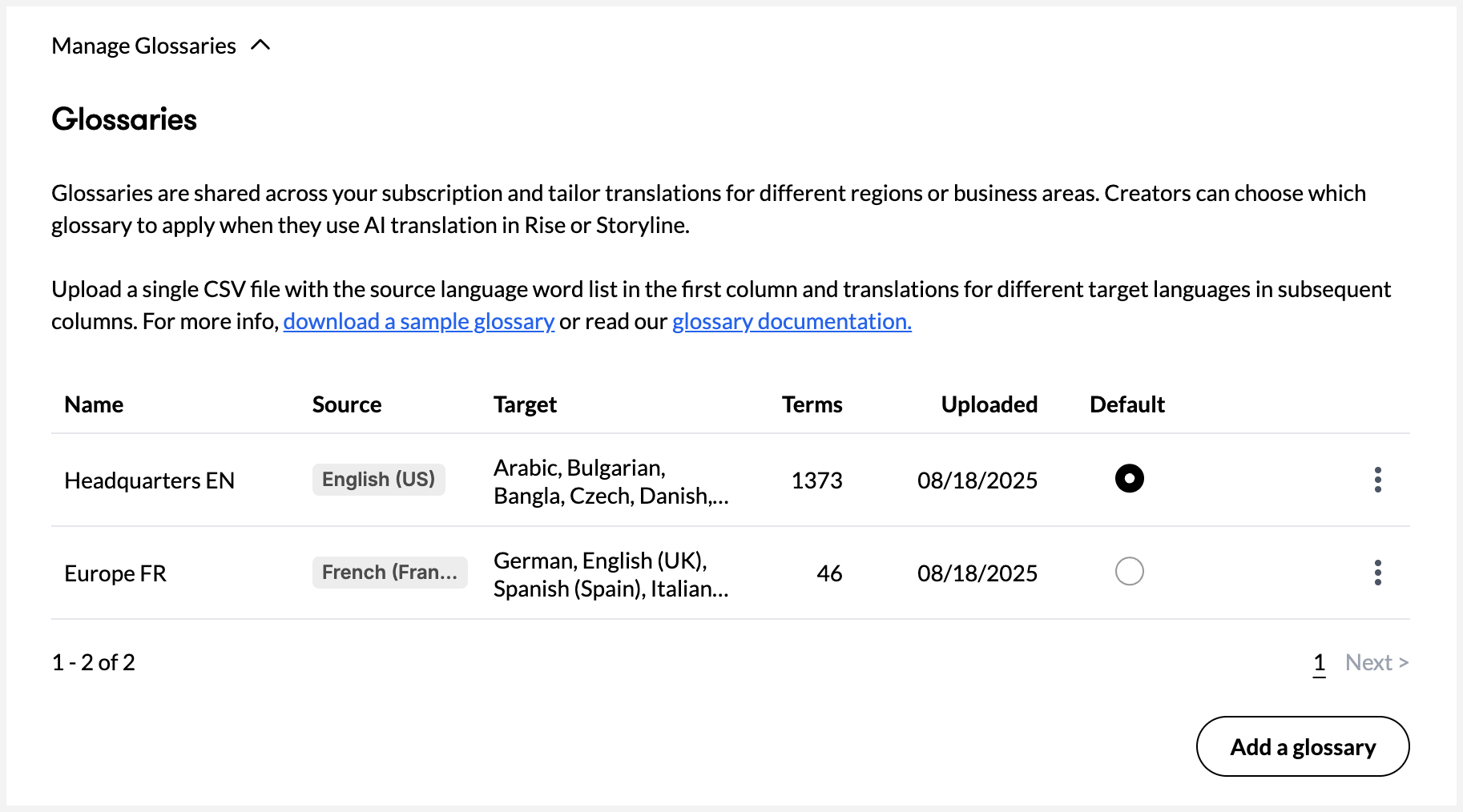1463x812 pixels.
Task: Go to page 1 of glossaries
Action: 1319,662
